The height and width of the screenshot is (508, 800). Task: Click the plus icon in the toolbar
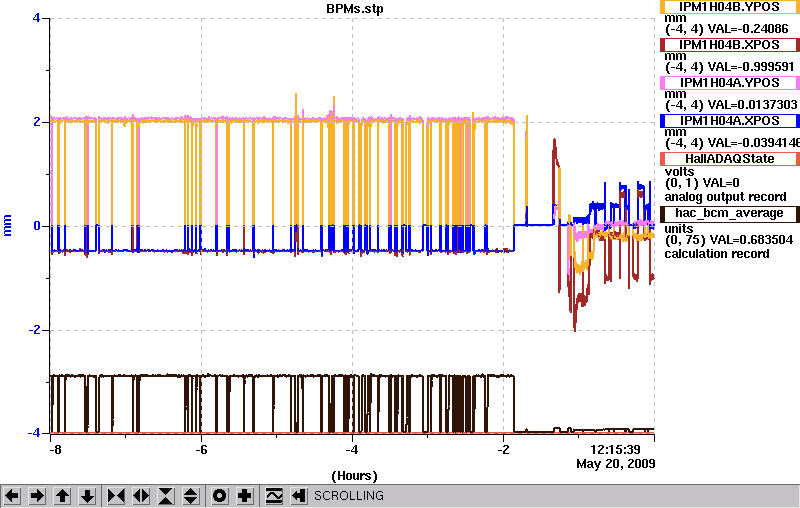245,496
